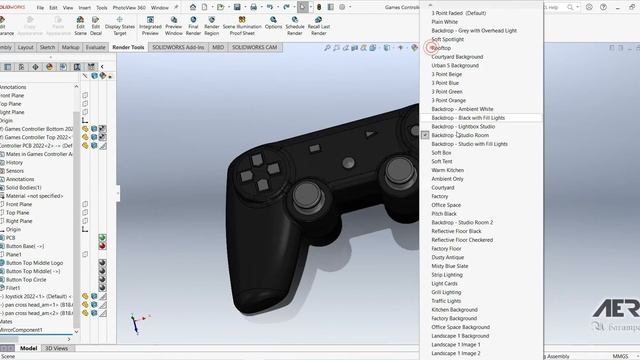The width and height of the screenshot is (640, 360).
Task: Toggle Front Plane visibility in display pane
Action: (85, 95)
